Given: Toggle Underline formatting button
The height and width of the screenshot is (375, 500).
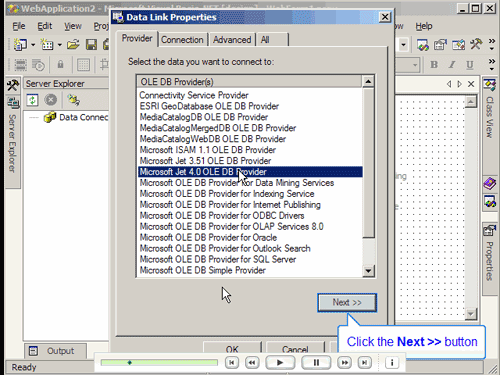Looking at the screenshot, I should pyautogui.click(x=470, y=65).
